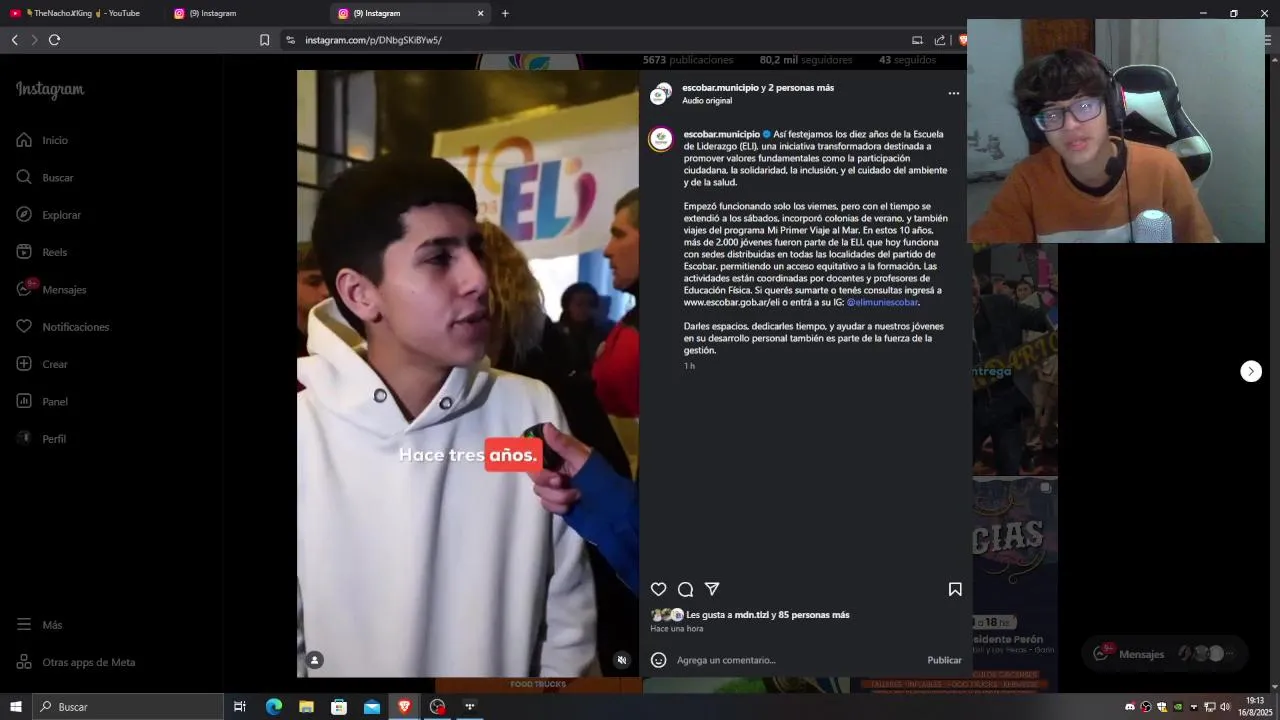Open the Mail app from taskbar
The width and height of the screenshot is (1280, 720).
372,706
